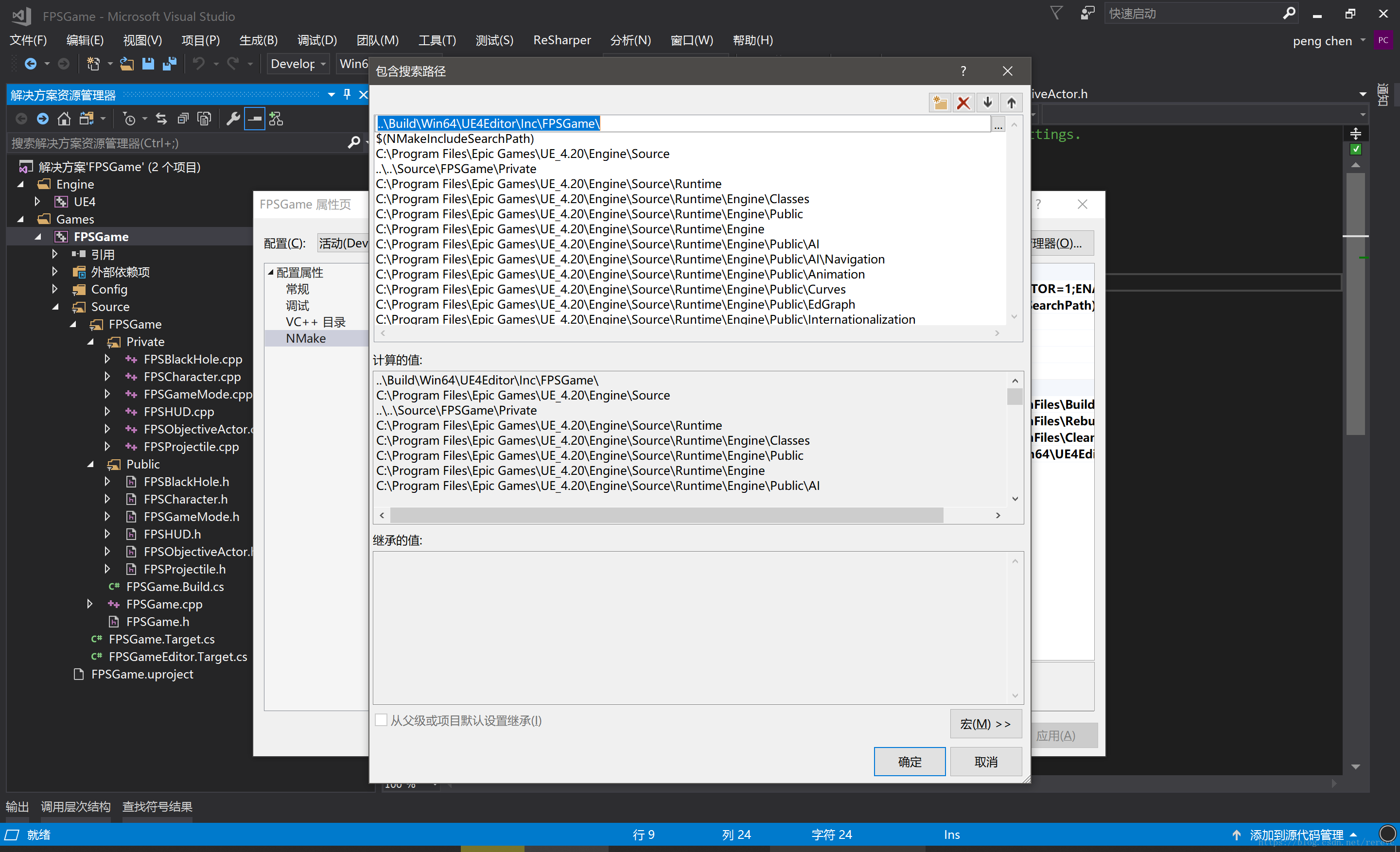Click Sync with Active Document icon
The width and height of the screenshot is (1400, 852).
tap(161, 119)
